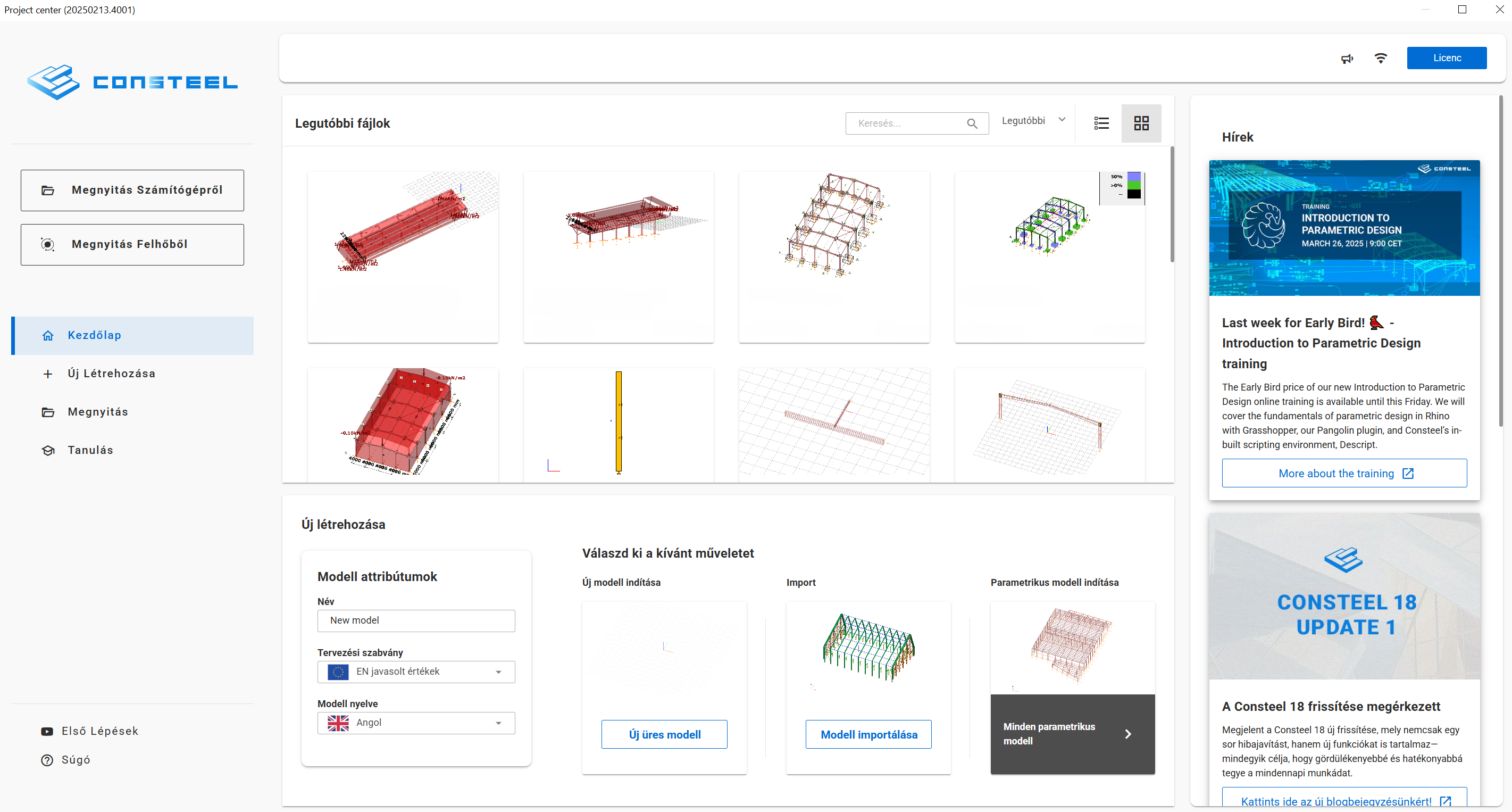Click Modell importálása button
1512x812 pixels.
pos(868,734)
